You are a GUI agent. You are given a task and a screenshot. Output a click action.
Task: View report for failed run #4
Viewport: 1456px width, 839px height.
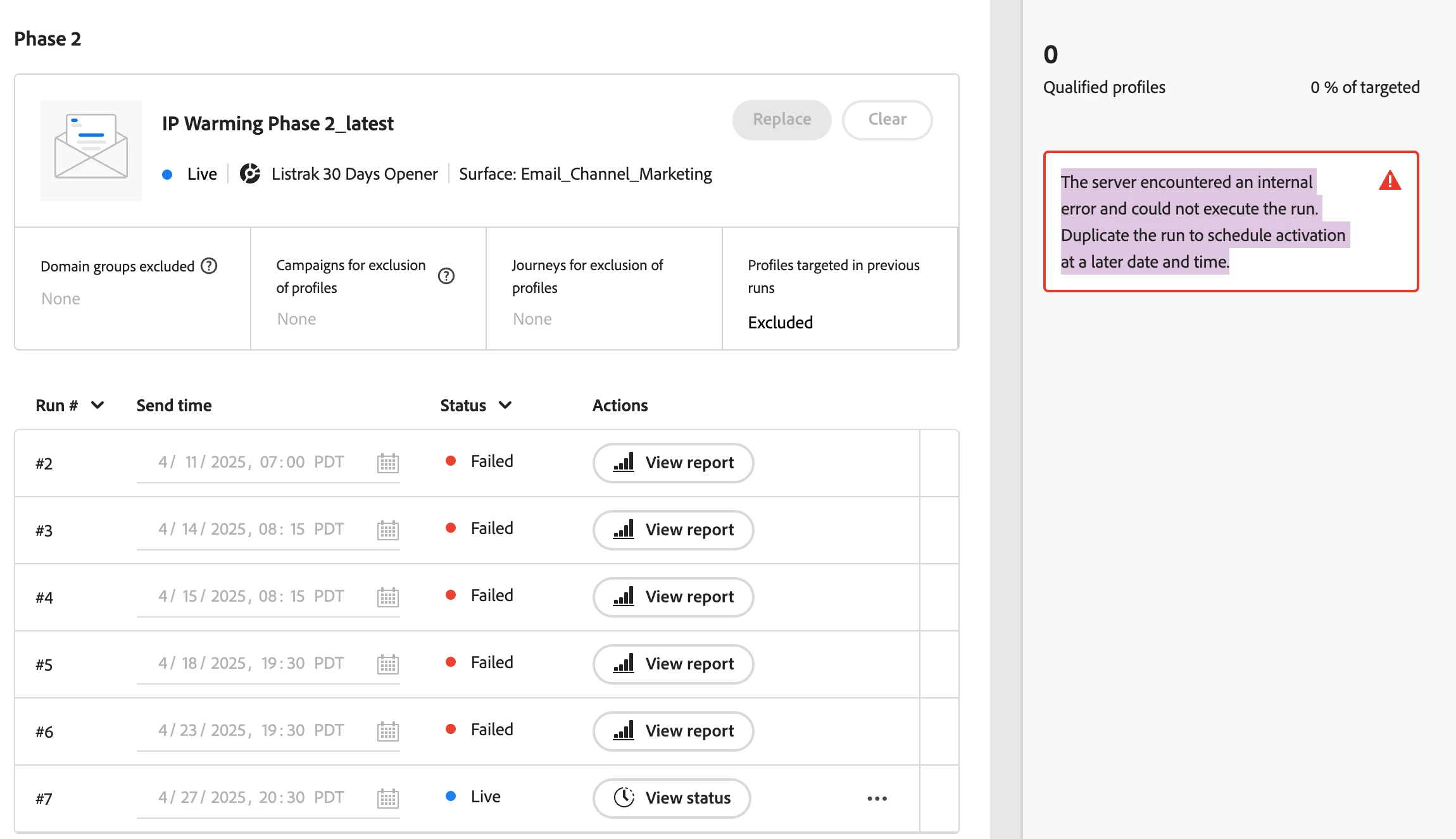tap(673, 597)
